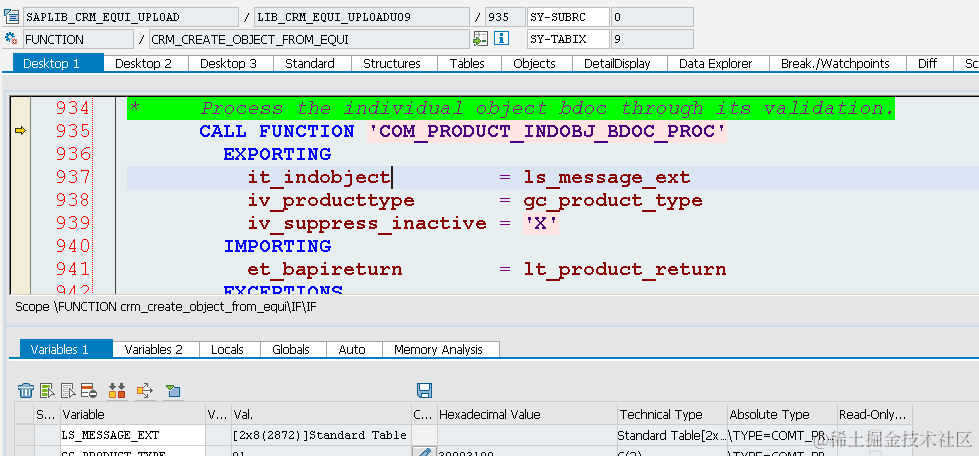This screenshot has height=456, width=979.
Task: Click ls_message_ext in code line 937
Action: [607, 177]
